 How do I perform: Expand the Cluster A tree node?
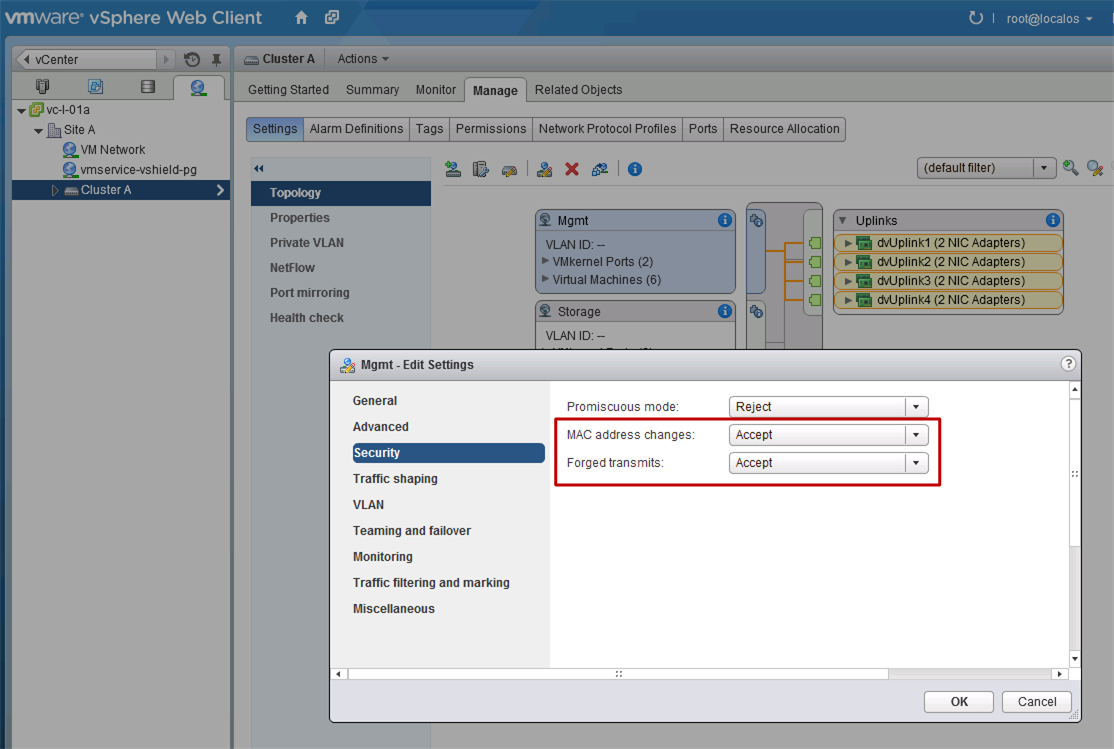click(x=55, y=190)
